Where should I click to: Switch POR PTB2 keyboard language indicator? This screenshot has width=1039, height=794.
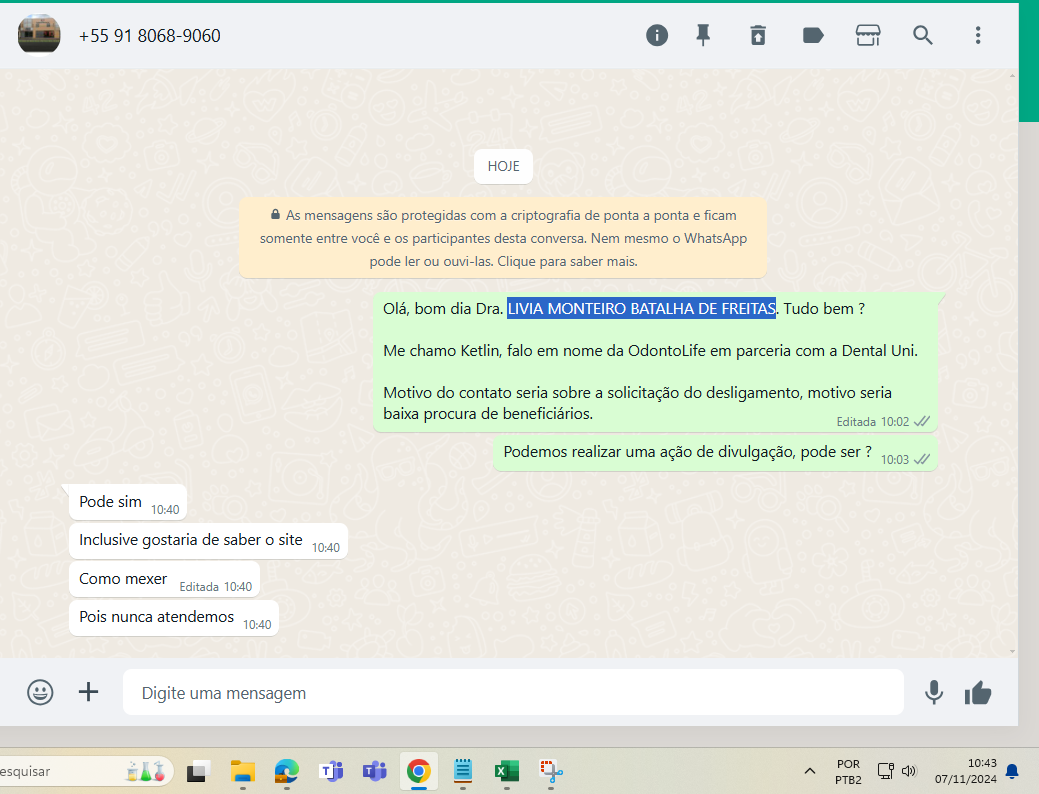coord(848,772)
